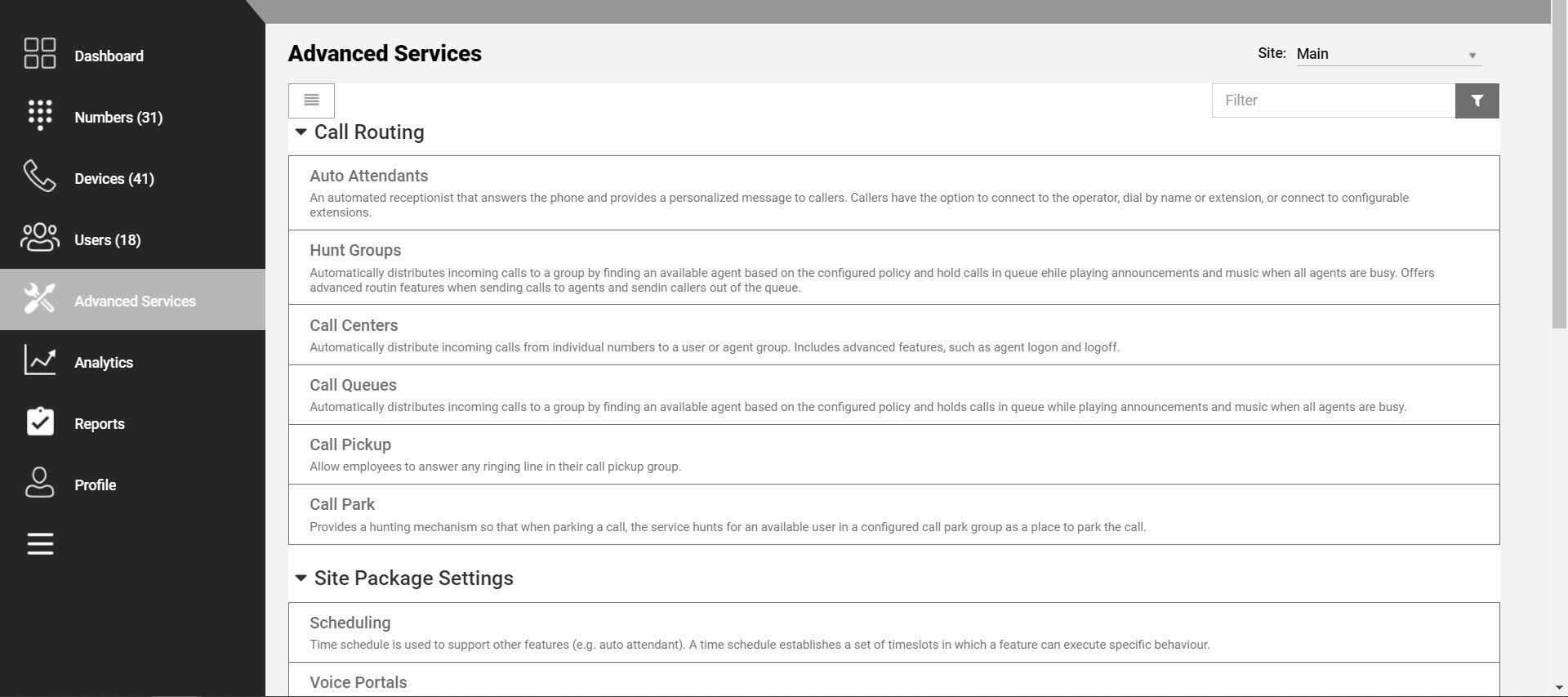Image resolution: width=1568 pixels, height=697 pixels.
Task: Click the vertical scrollbar thumb
Action: pos(1559,163)
